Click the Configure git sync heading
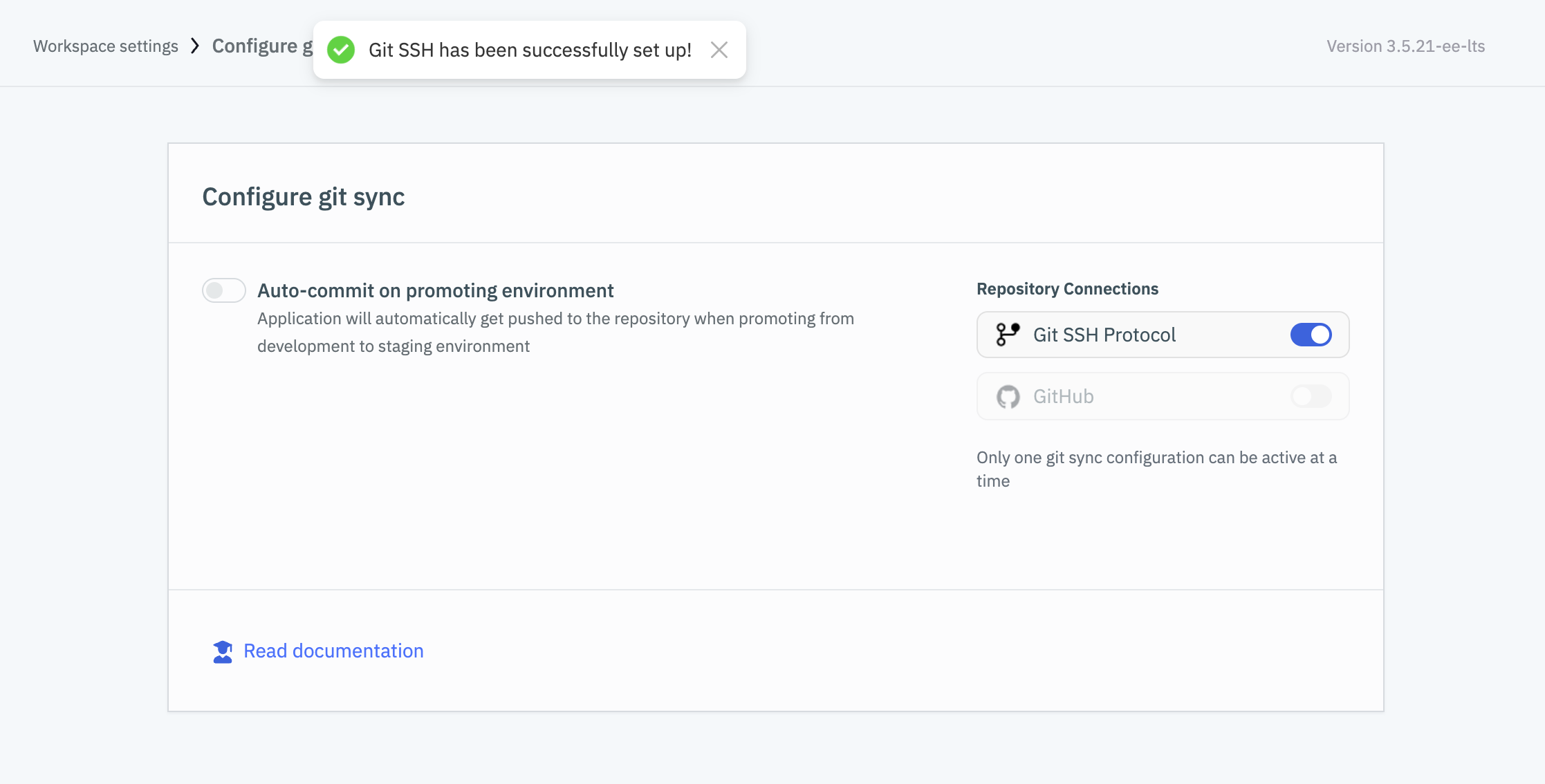The image size is (1545, 784). (x=303, y=197)
